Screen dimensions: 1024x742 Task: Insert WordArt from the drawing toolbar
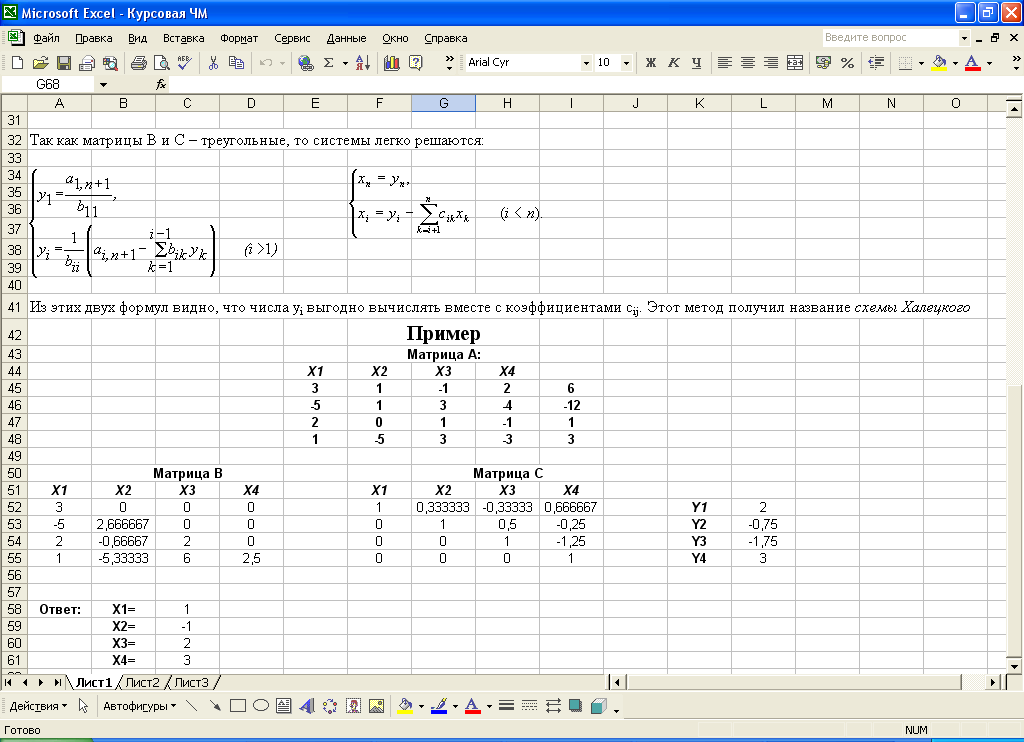307,705
